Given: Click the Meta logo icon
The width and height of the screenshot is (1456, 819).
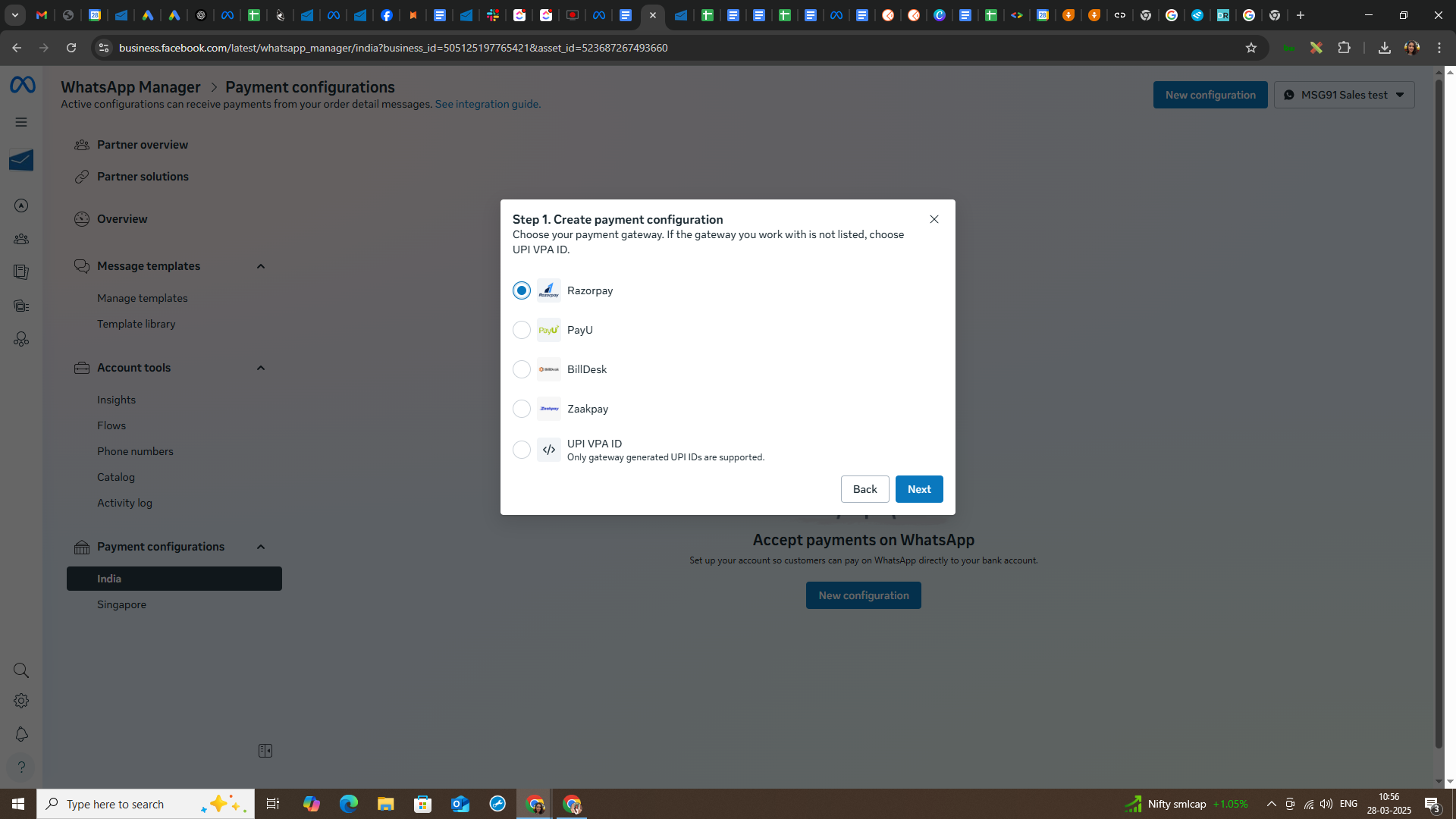Looking at the screenshot, I should (x=22, y=86).
